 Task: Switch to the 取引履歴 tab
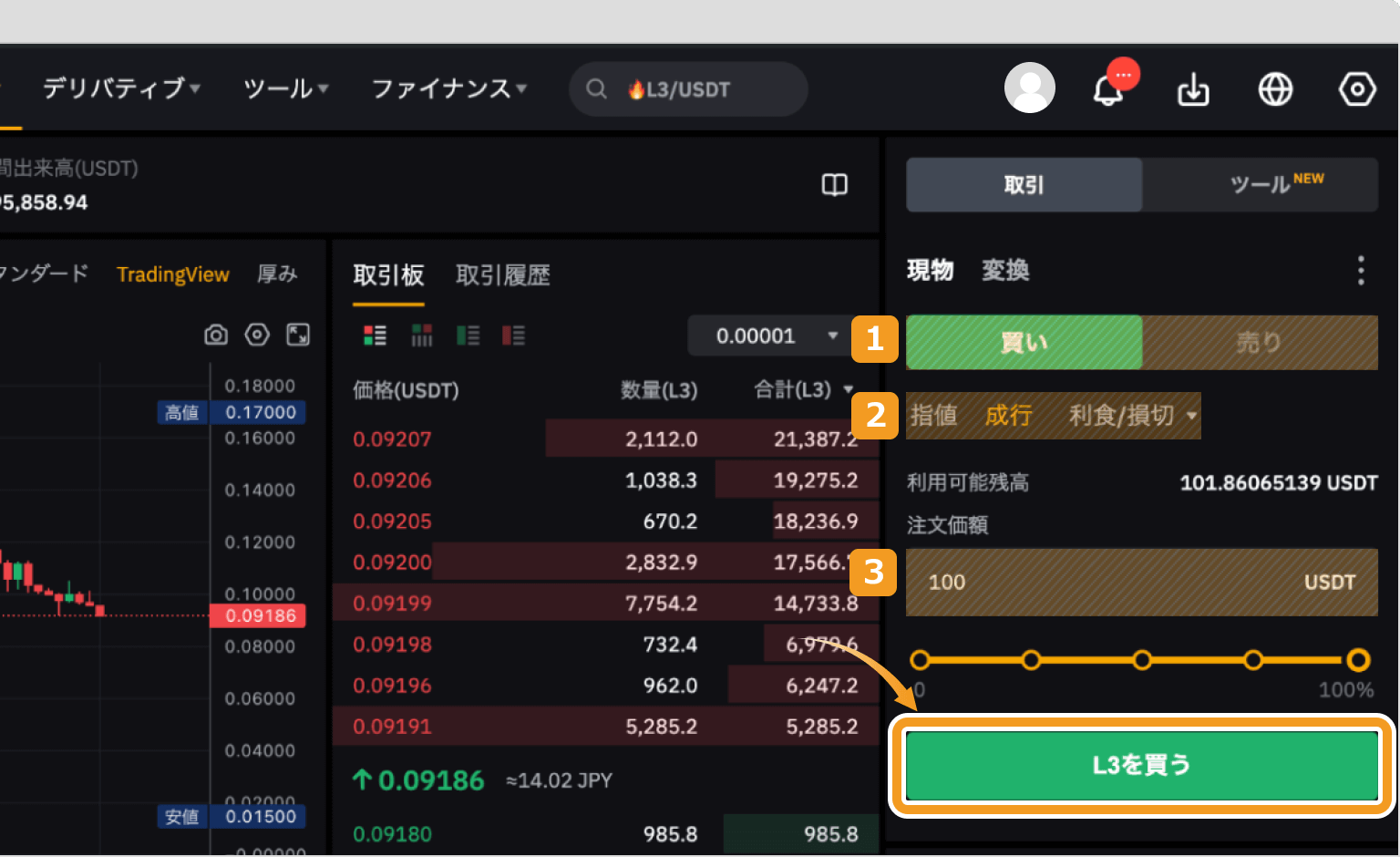[x=503, y=275]
